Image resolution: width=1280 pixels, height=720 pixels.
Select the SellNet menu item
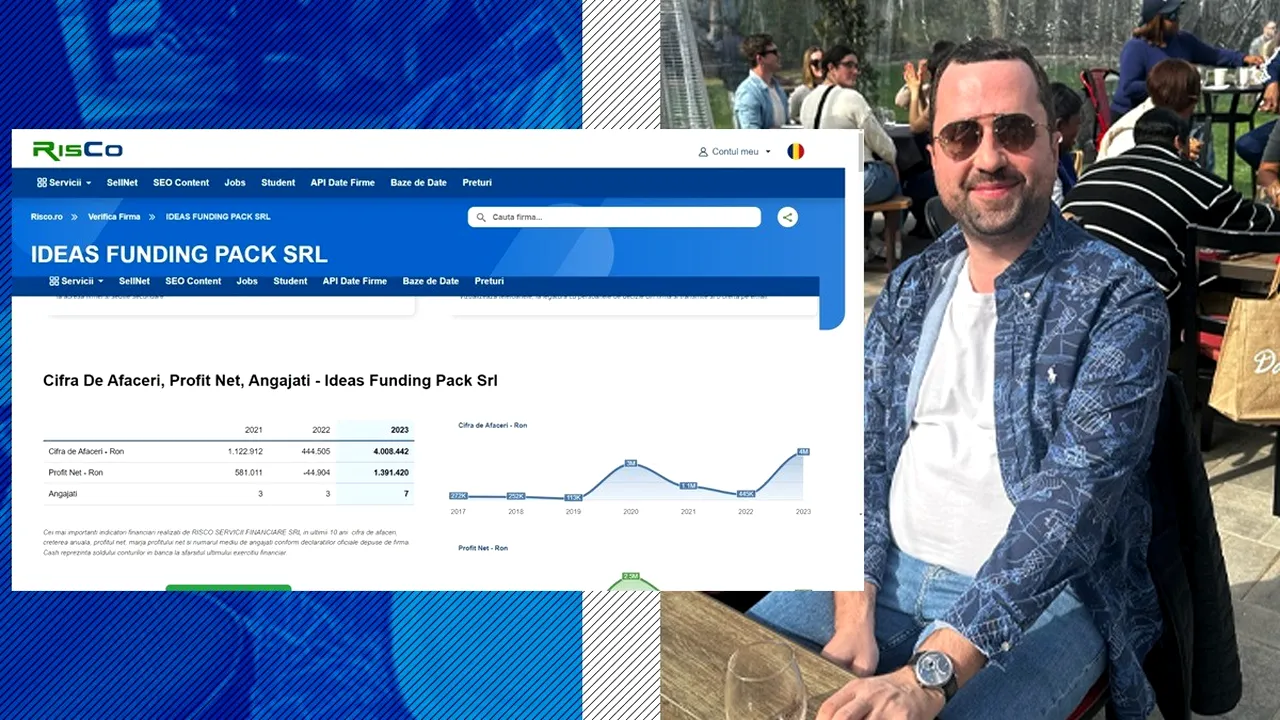[x=121, y=182]
